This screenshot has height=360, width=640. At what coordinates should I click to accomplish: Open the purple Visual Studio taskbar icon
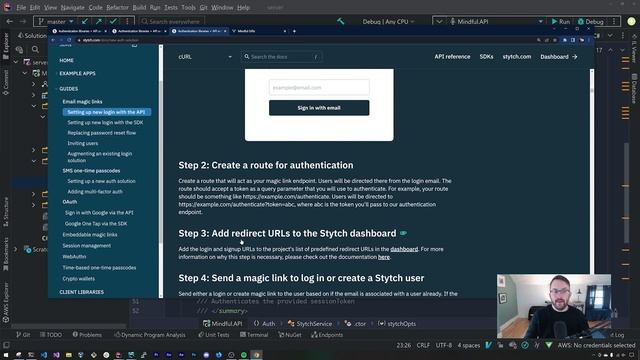(56, 355)
